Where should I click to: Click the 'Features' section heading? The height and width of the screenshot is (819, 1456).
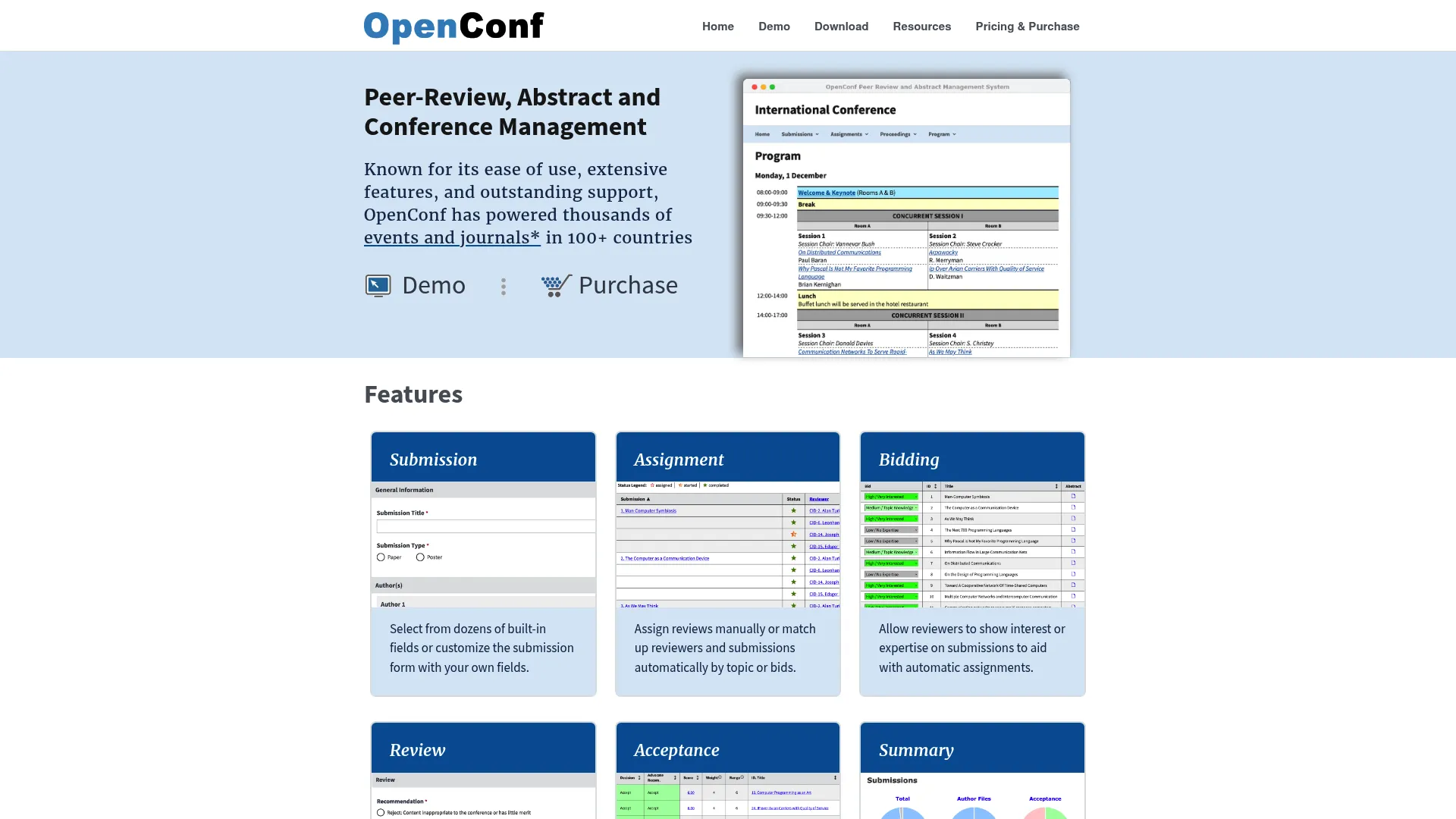(413, 394)
